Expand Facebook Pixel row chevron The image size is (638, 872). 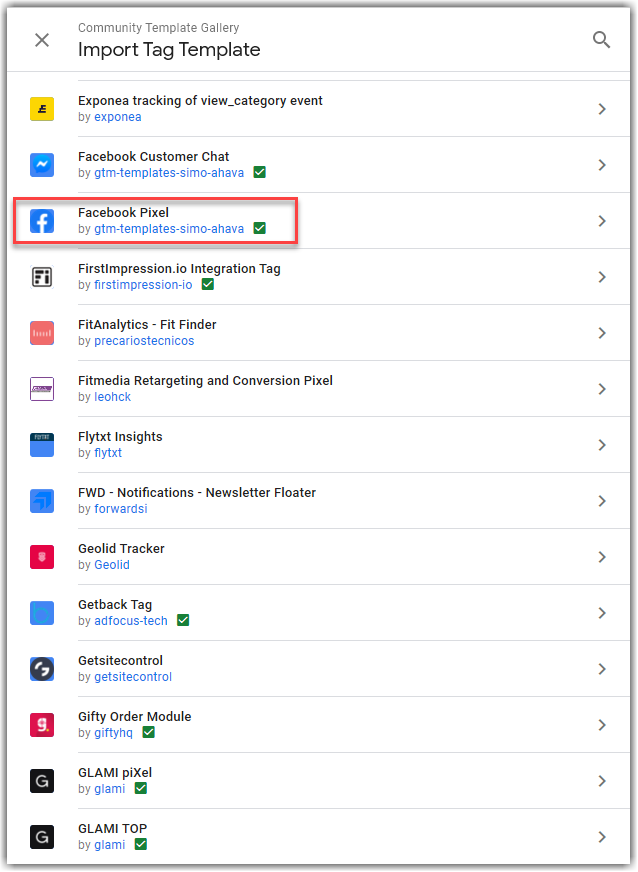point(602,221)
